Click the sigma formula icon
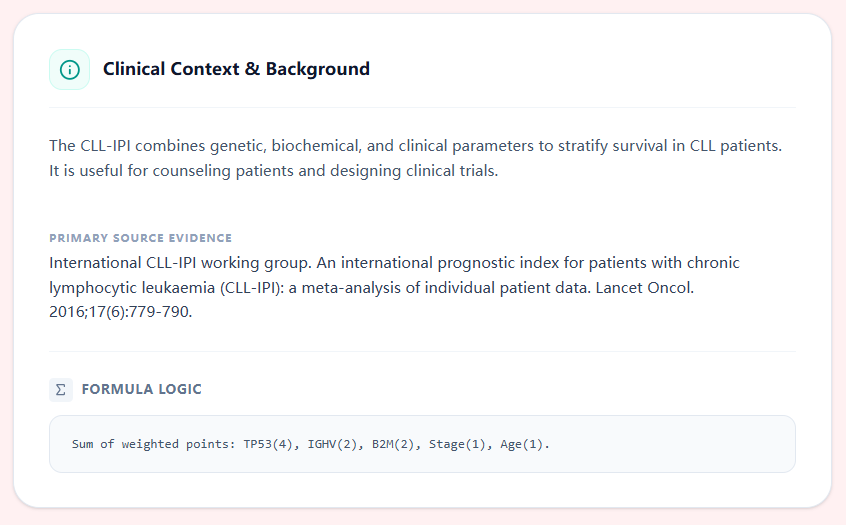The height and width of the screenshot is (525, 846). [x=61, y=389]
